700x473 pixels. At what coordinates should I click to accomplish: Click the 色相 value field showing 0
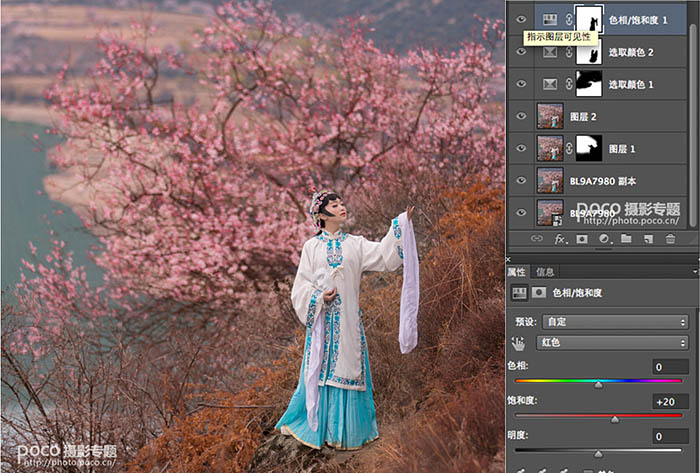coord(671,367)
